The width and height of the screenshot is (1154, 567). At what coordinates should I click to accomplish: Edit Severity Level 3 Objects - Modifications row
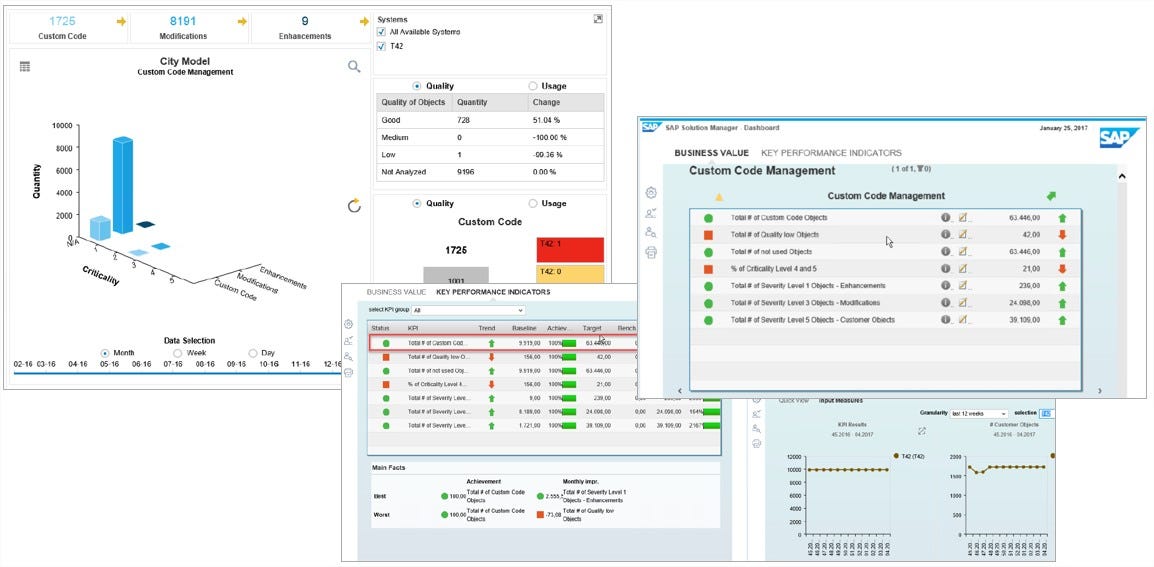[x=963, y=303]
